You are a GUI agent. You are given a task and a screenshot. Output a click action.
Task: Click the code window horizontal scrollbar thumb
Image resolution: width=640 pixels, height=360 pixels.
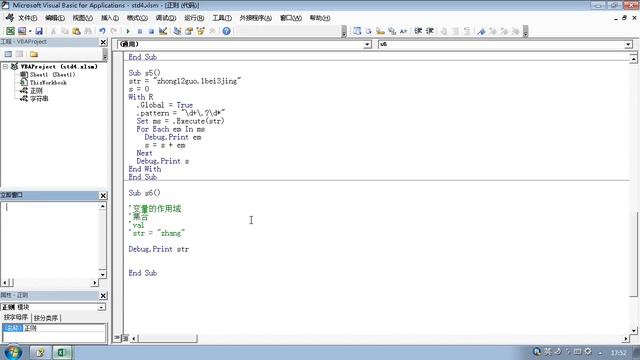tap(167, 338)
